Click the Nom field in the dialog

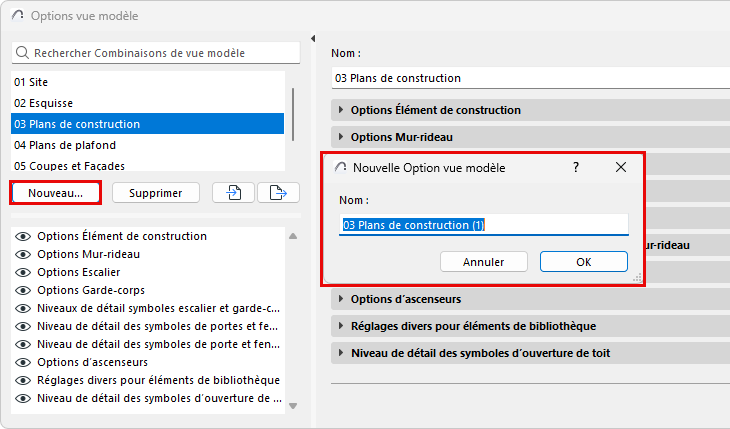coord(484,226)
